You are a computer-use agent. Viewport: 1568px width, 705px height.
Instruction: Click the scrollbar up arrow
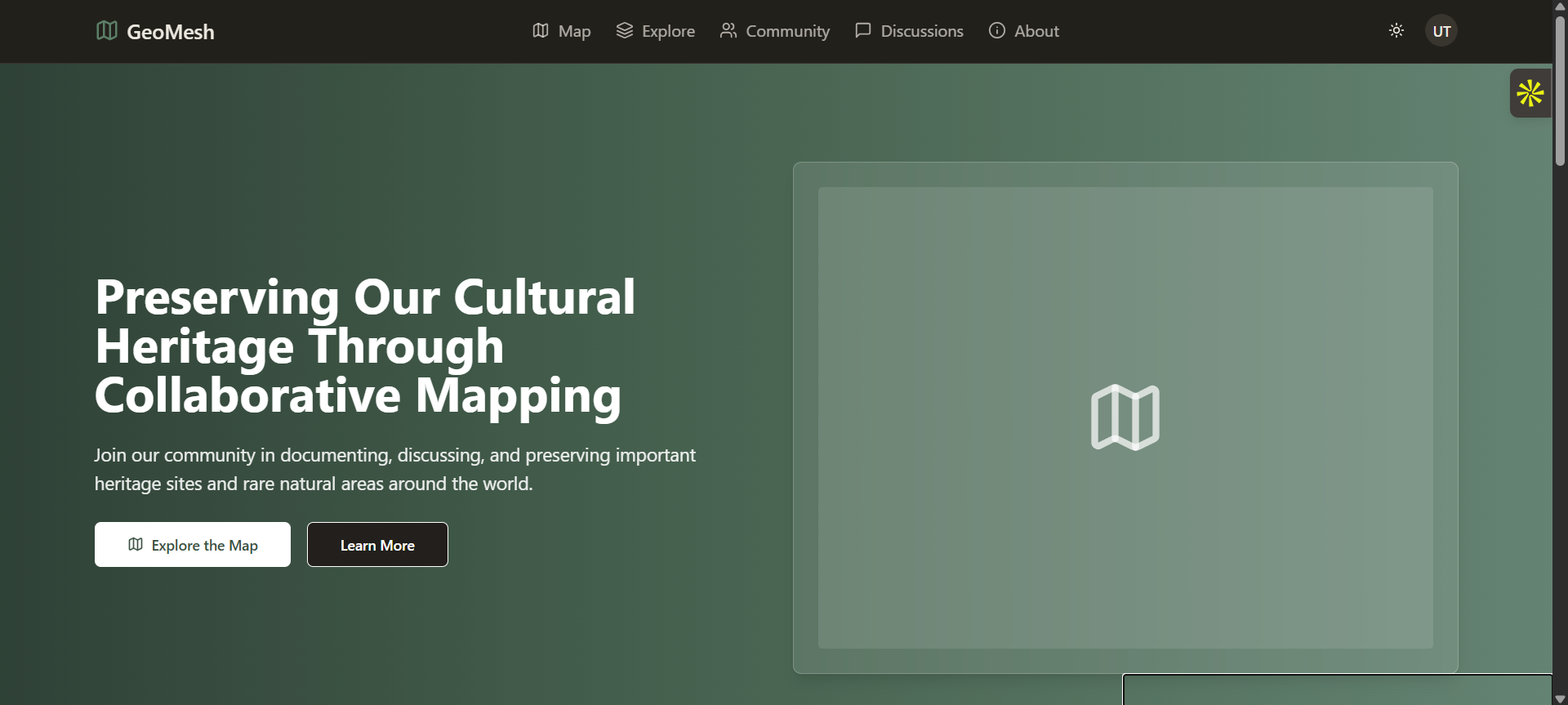[x=1560, y=7]
